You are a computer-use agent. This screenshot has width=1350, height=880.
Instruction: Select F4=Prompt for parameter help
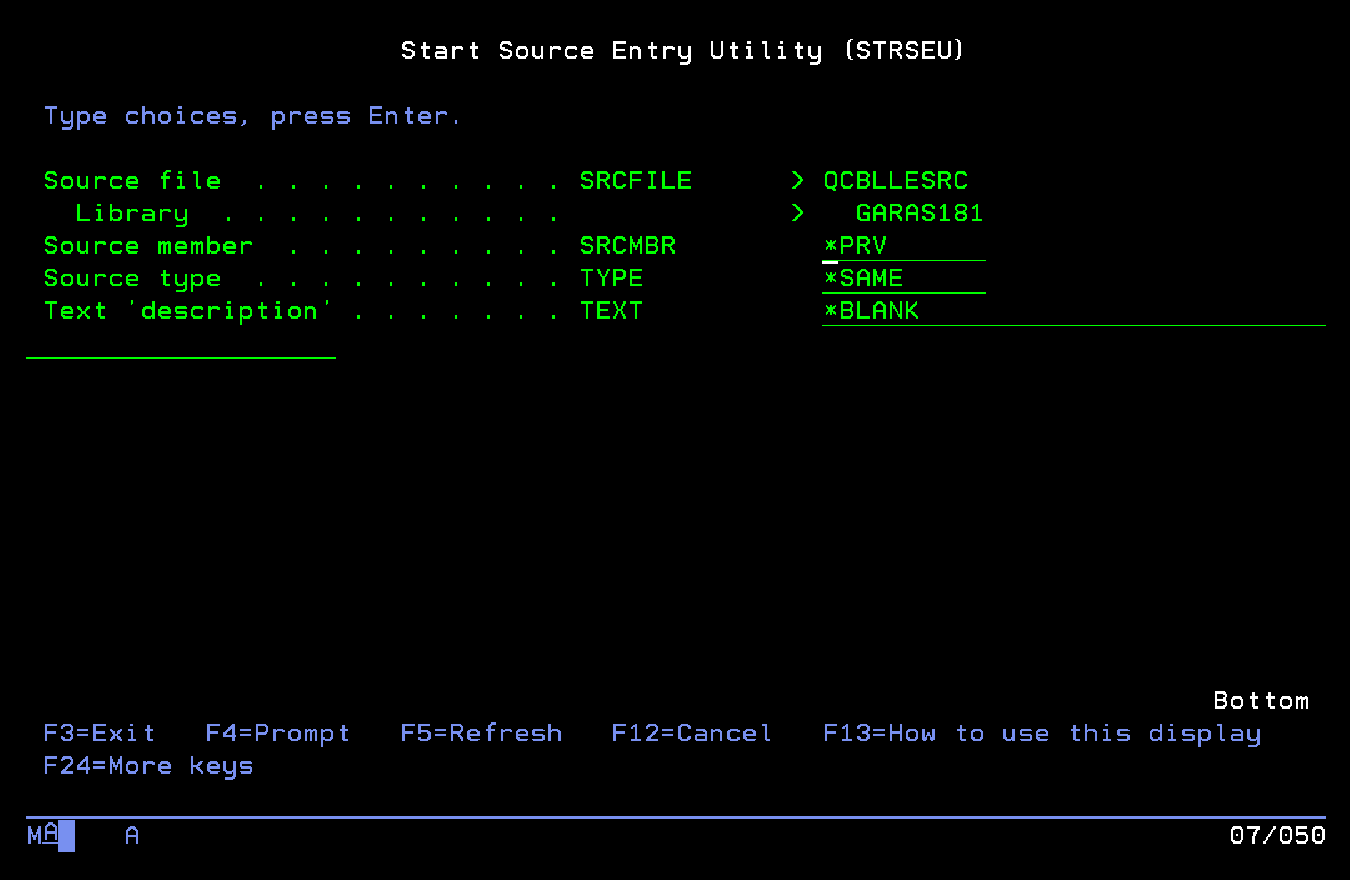[x=277, y=733]
